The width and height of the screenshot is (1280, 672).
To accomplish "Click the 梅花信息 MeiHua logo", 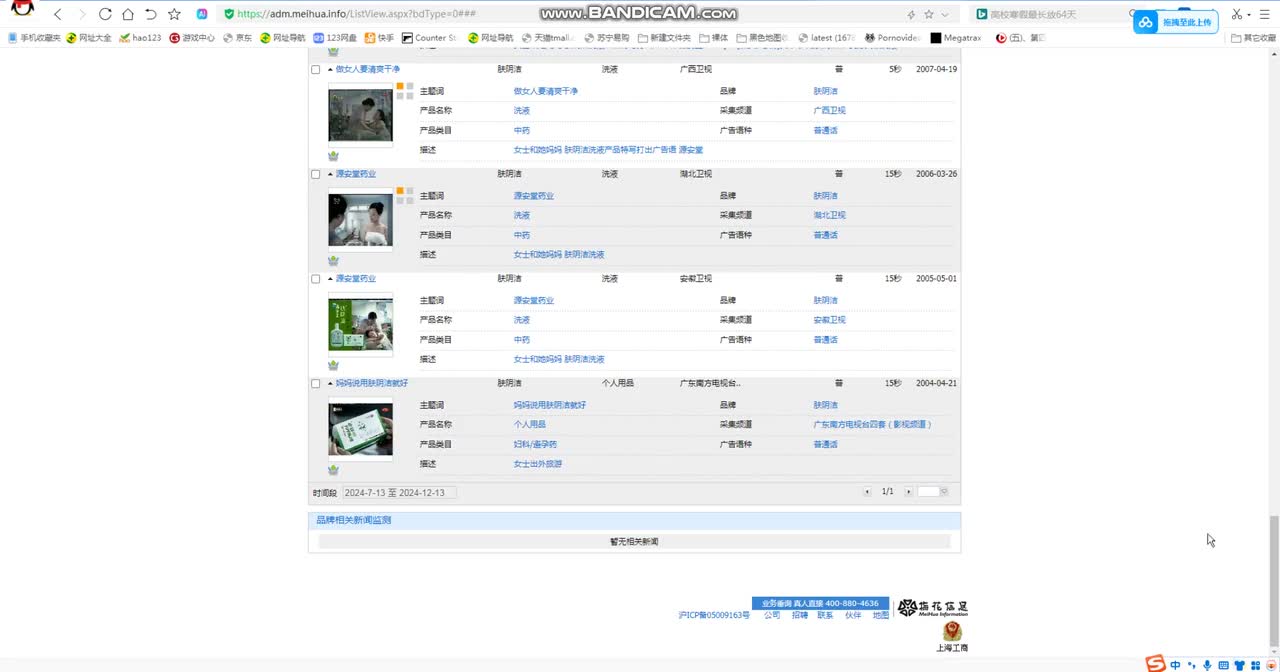I will (932, 608).
